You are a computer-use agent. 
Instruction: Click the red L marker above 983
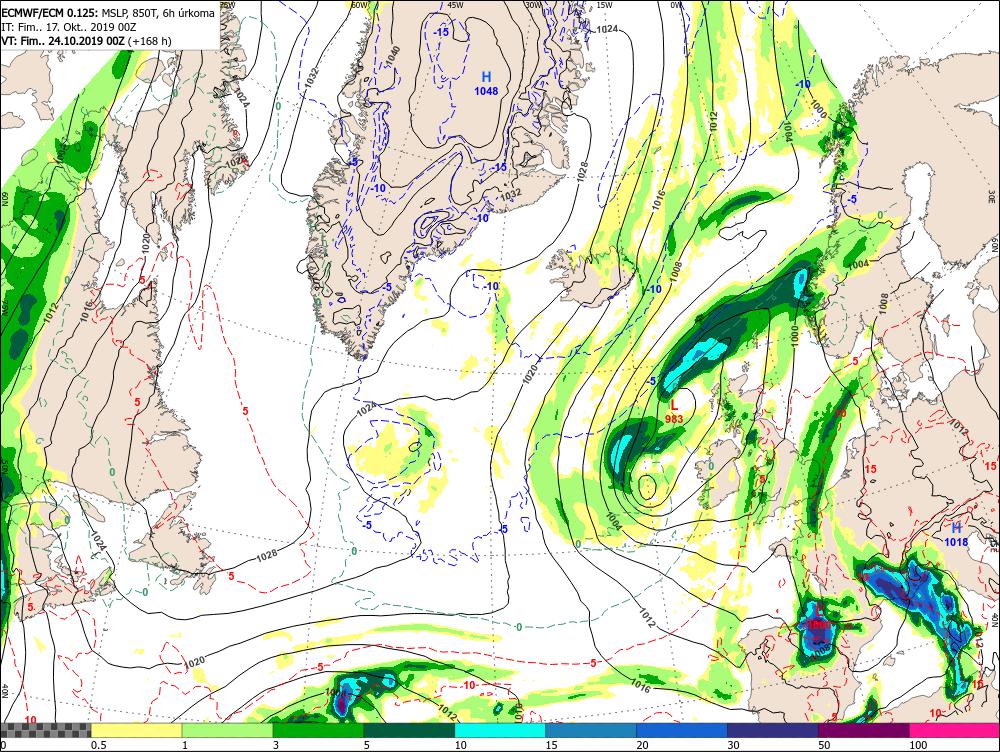(x=673, y=404)
